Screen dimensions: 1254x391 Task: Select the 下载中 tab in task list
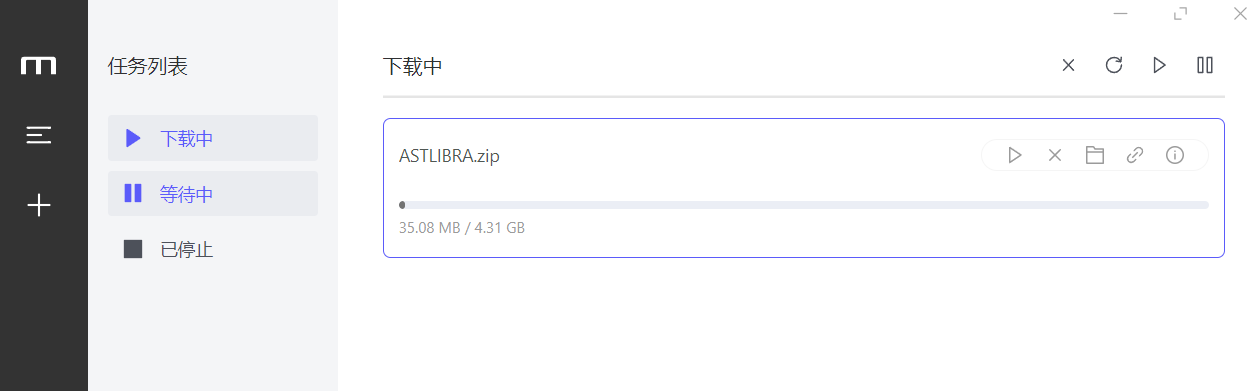(x=213, y=138)
